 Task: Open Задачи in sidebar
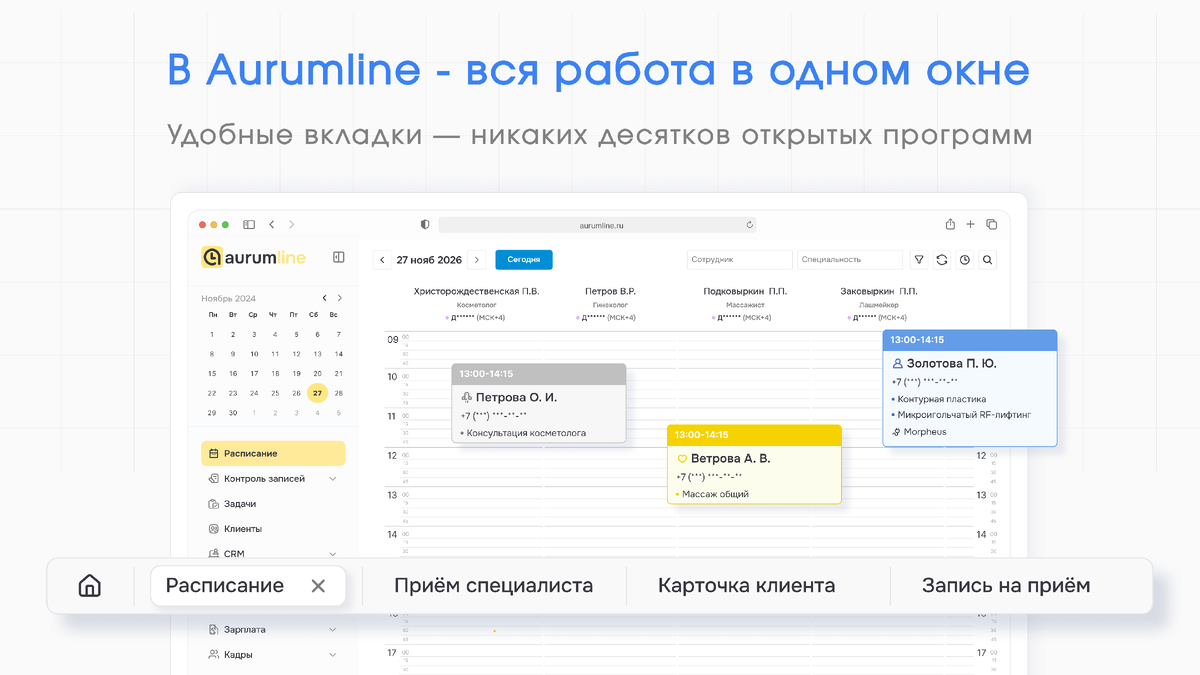click(240, 504)
